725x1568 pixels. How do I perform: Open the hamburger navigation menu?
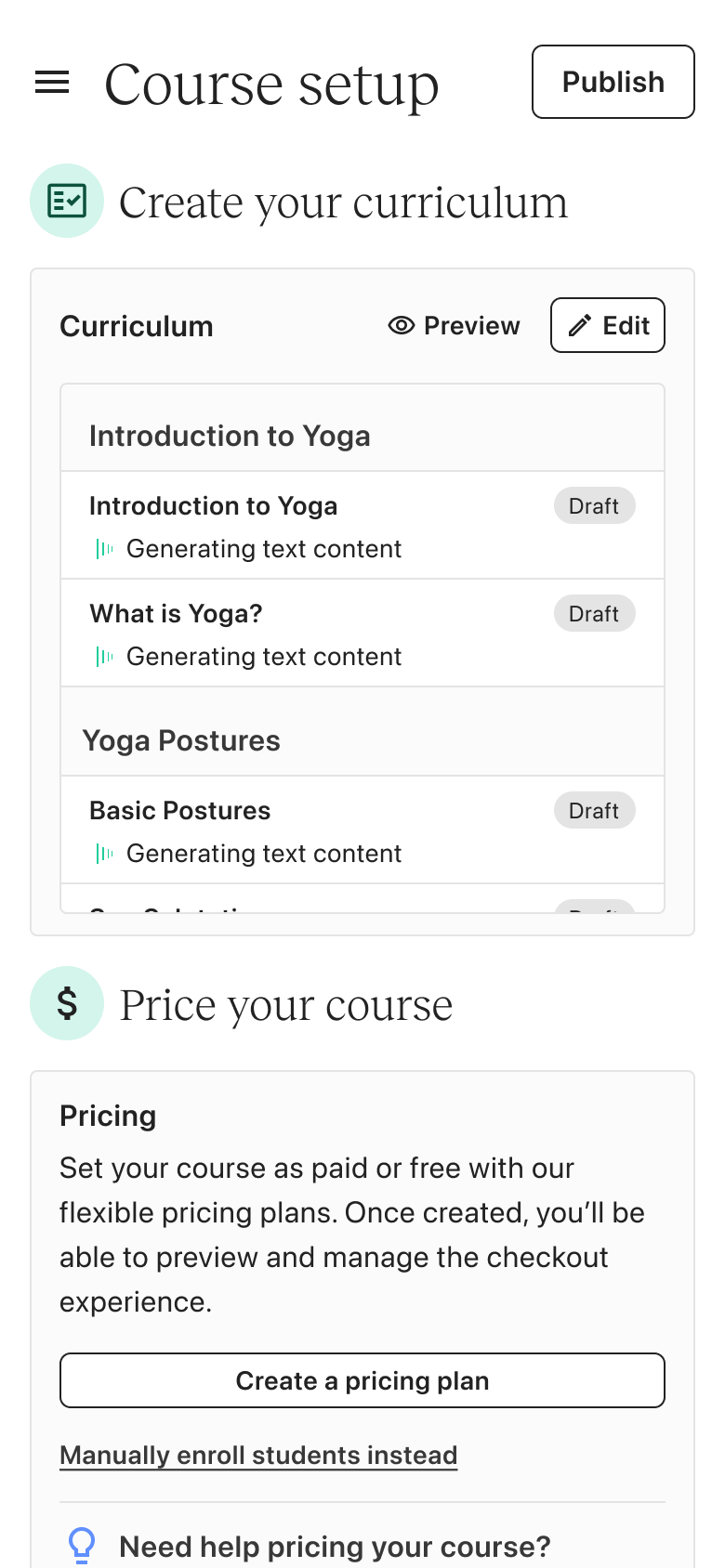click(52, 83)
